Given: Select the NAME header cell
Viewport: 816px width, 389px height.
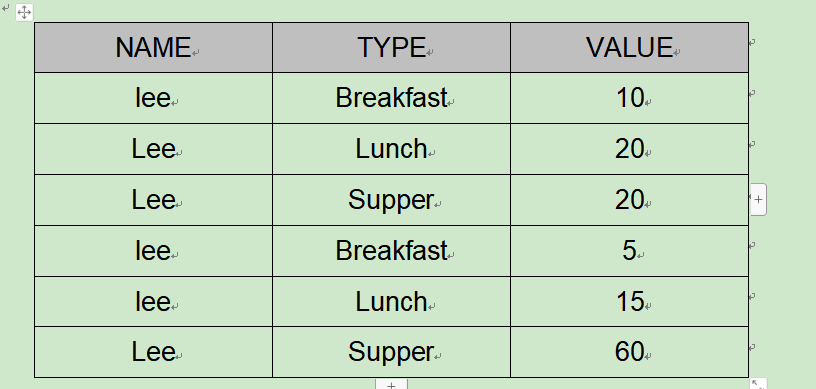Looking at the screenshot, I should tap(154, 47).
